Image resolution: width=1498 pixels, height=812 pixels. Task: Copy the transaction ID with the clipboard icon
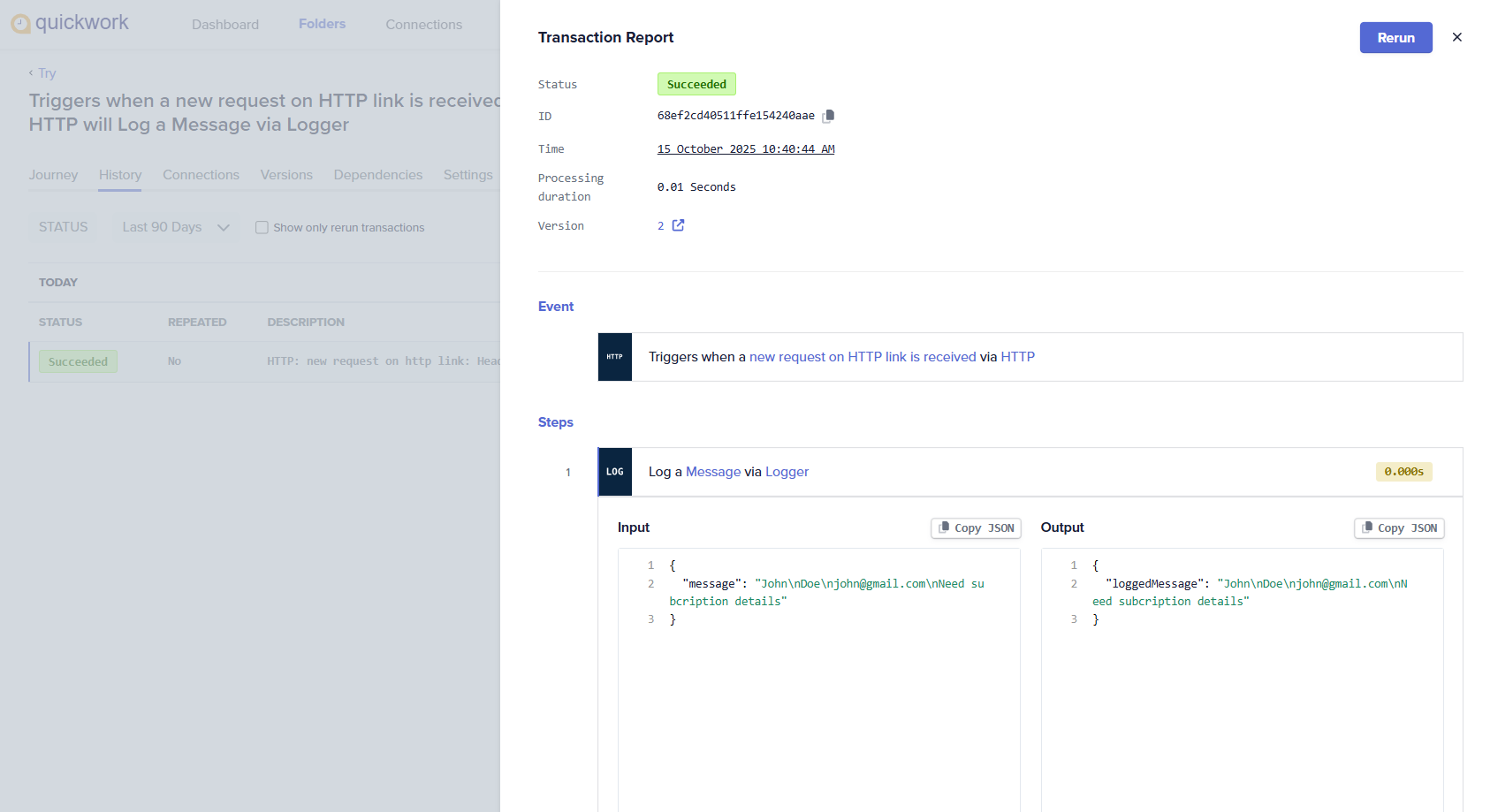(x=828, y=116)
